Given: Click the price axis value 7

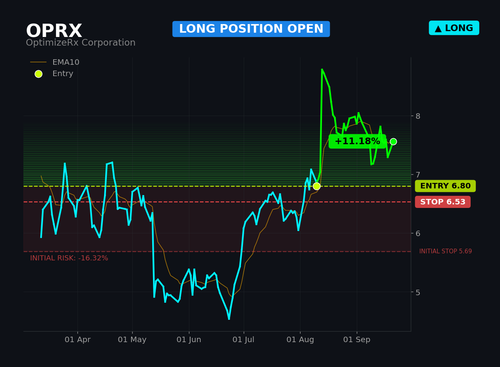Looking at the screenshot, I should click(x=418, y=175).
